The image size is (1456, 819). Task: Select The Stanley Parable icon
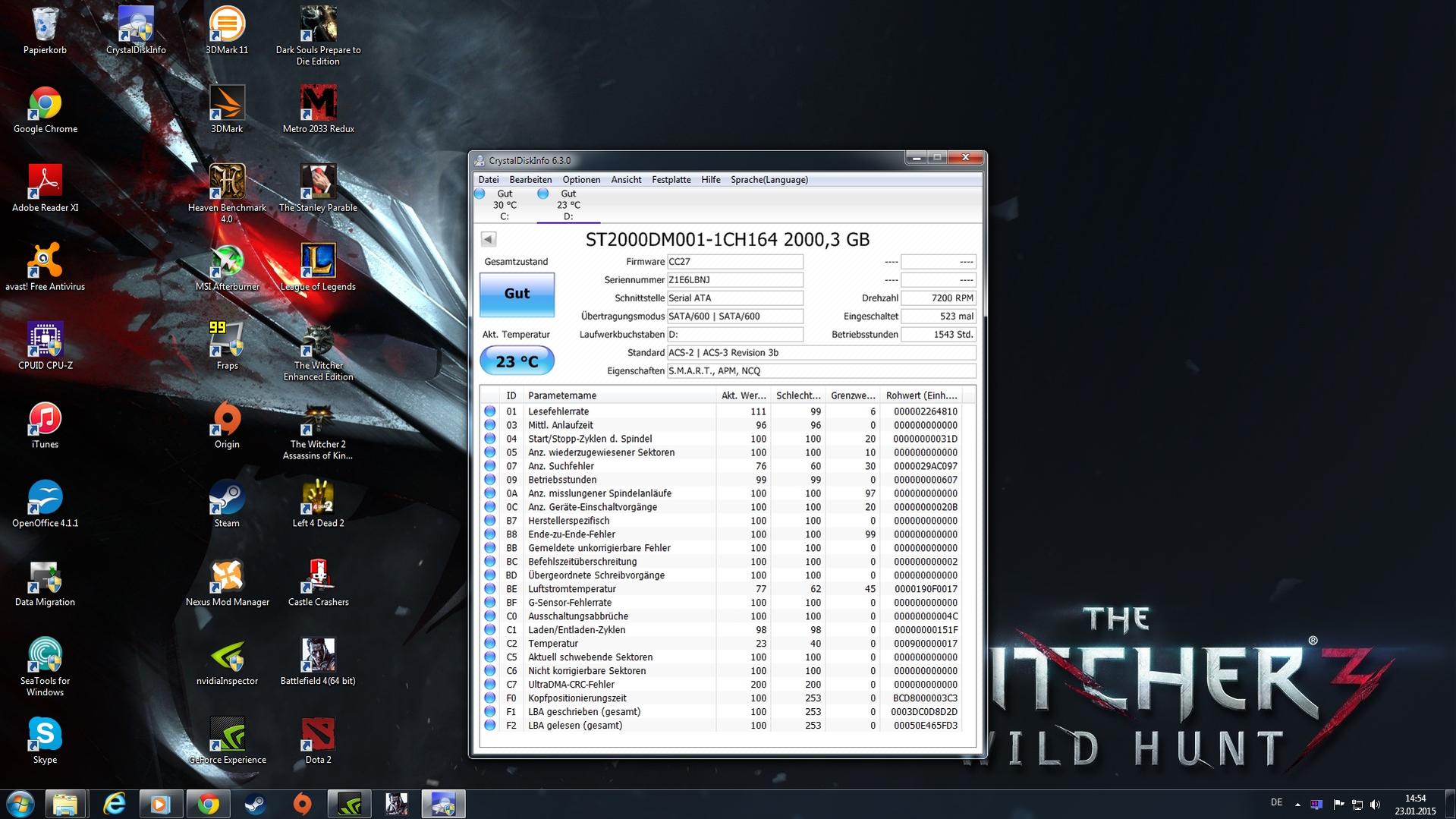click(x=318, y=189)
